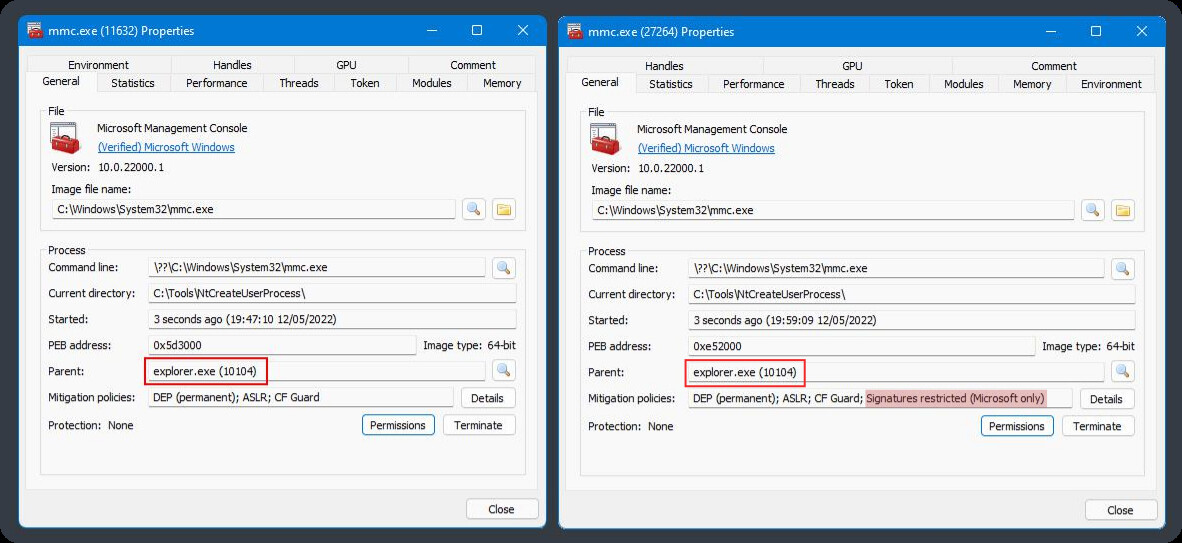
Task: Close the 11632 properties dialog via Close button
Action: tap(501, 509)
